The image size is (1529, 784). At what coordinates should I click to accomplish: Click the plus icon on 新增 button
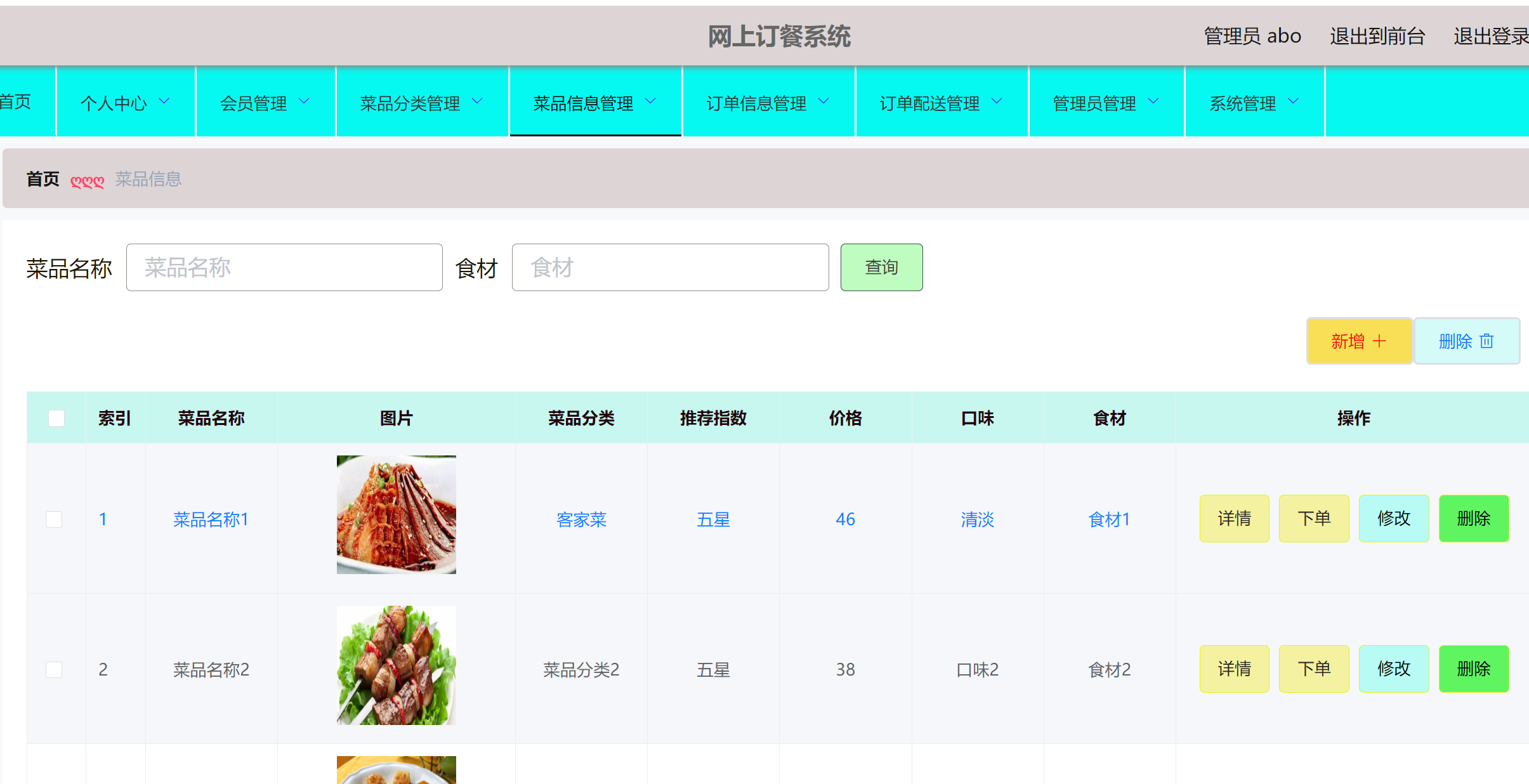click(x=1379, y=341)
